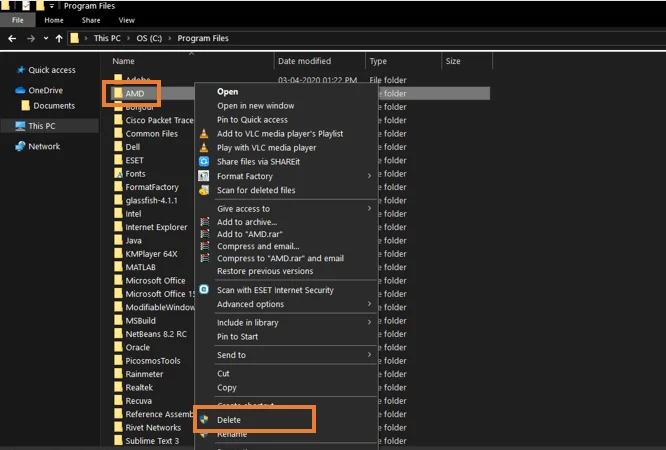Select the glassfish-4.1.1 folder

coord(151,201)
